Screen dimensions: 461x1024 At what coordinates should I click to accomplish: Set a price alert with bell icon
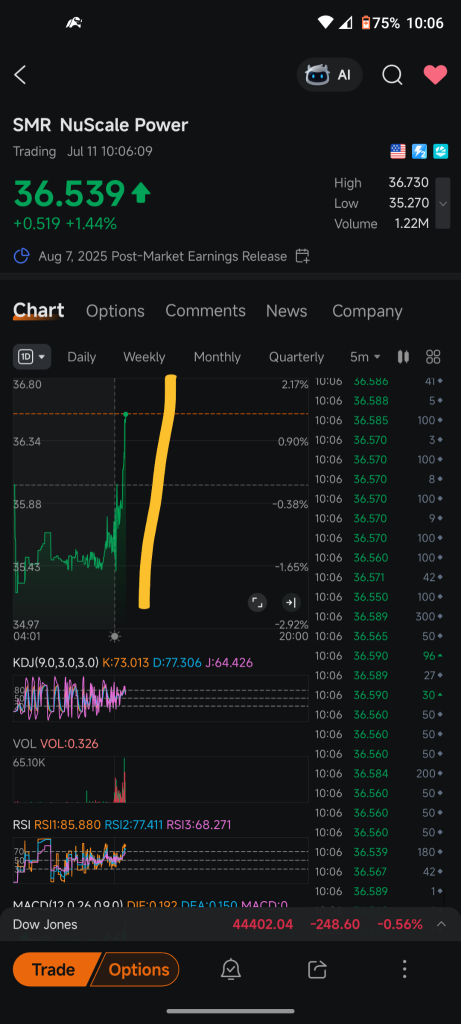coord(230,969)
